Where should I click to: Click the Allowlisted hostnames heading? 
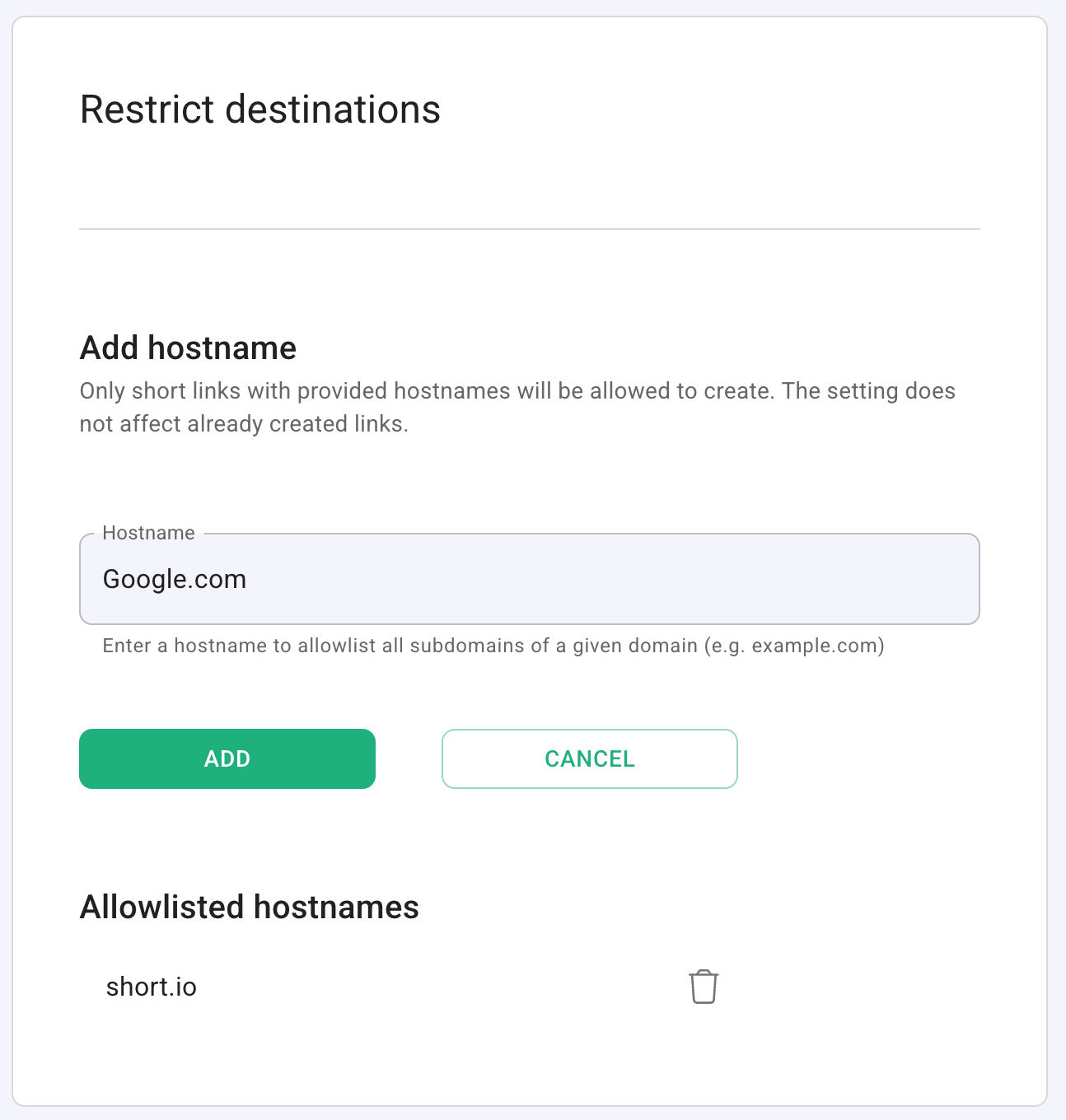(x=249, y=907)
